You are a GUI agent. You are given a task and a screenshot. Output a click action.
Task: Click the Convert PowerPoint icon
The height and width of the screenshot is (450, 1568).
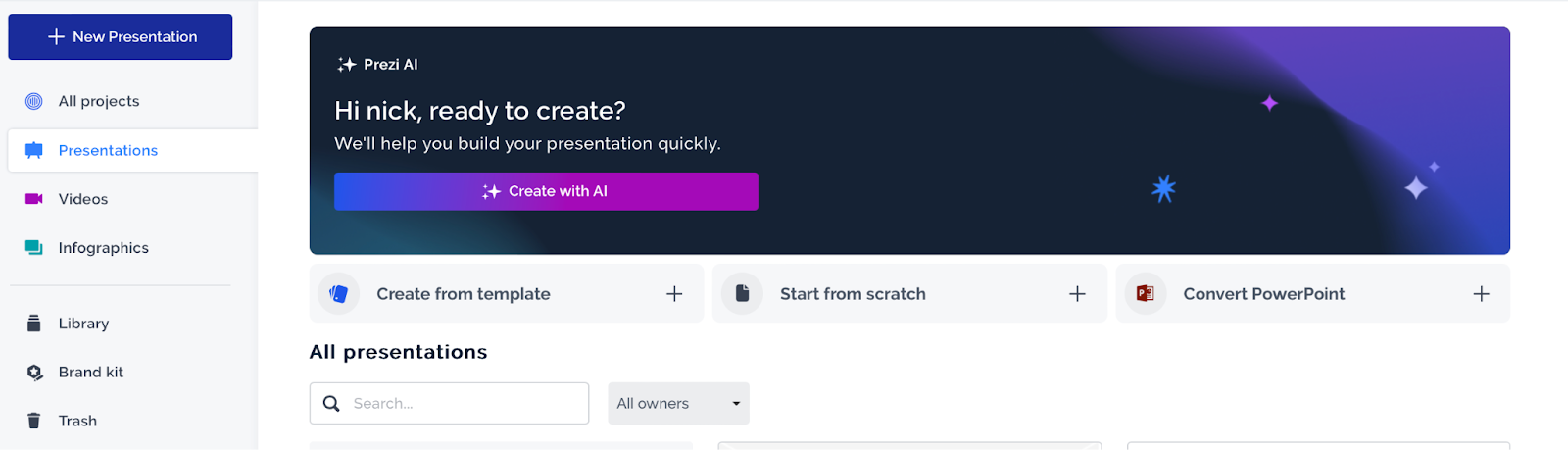[1145, 293]
